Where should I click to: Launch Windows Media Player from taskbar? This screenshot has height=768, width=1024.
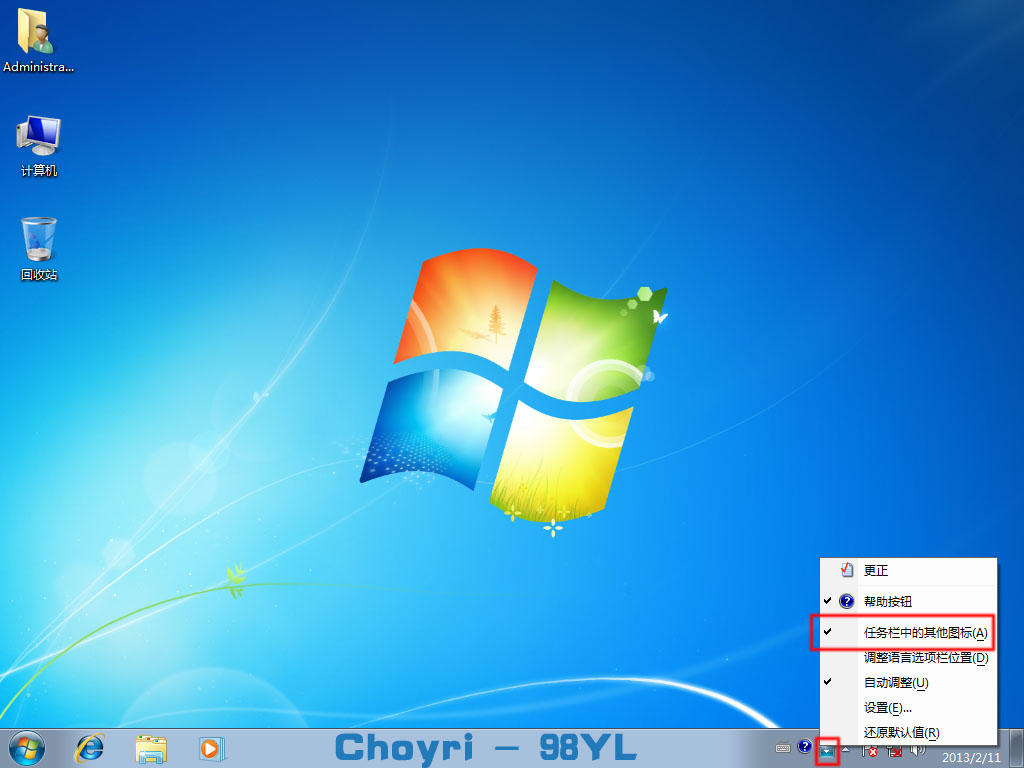pos(212,748)
